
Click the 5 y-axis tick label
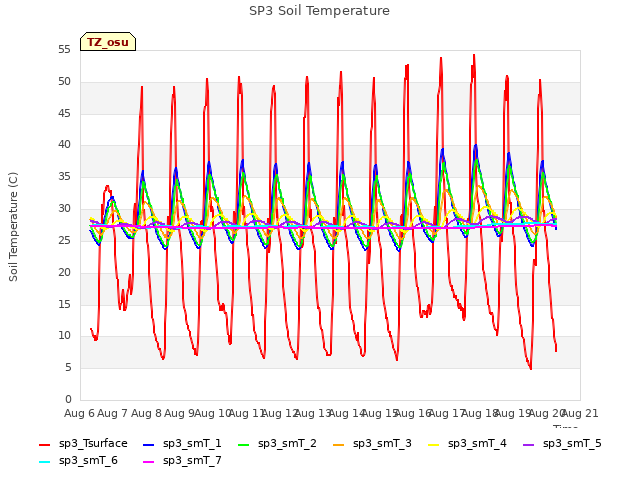pos(68,368)
